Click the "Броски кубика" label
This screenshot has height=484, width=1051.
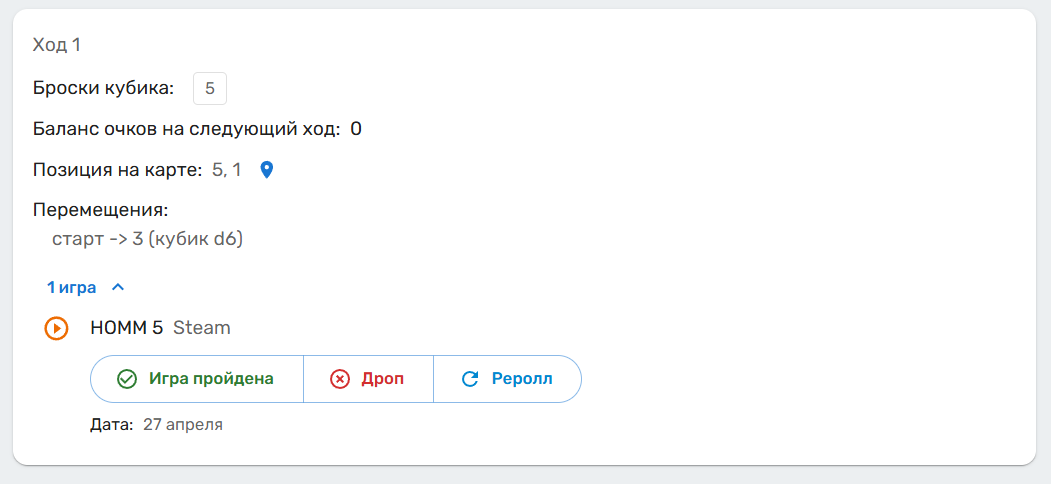[103, 88]
